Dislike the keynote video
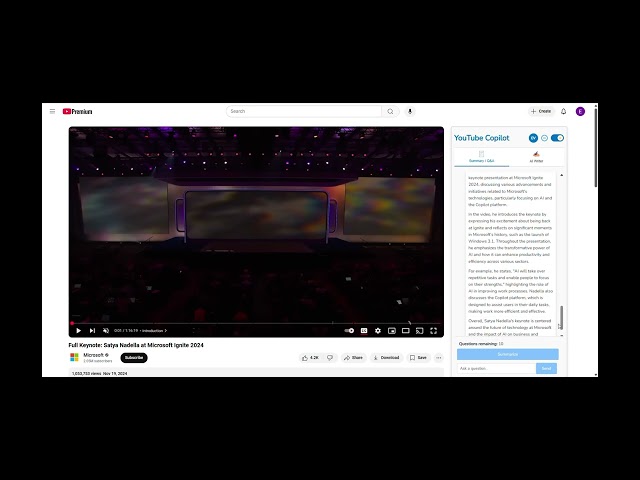This screenshot has height=480, width=640. [330, 358]
